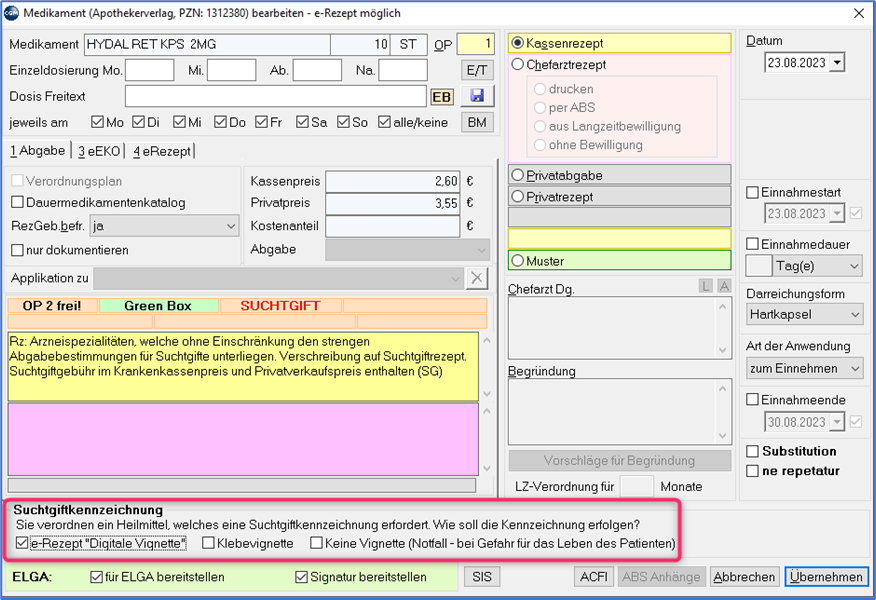
Task: Select the Muster radio option
Action: pos(518,260)
